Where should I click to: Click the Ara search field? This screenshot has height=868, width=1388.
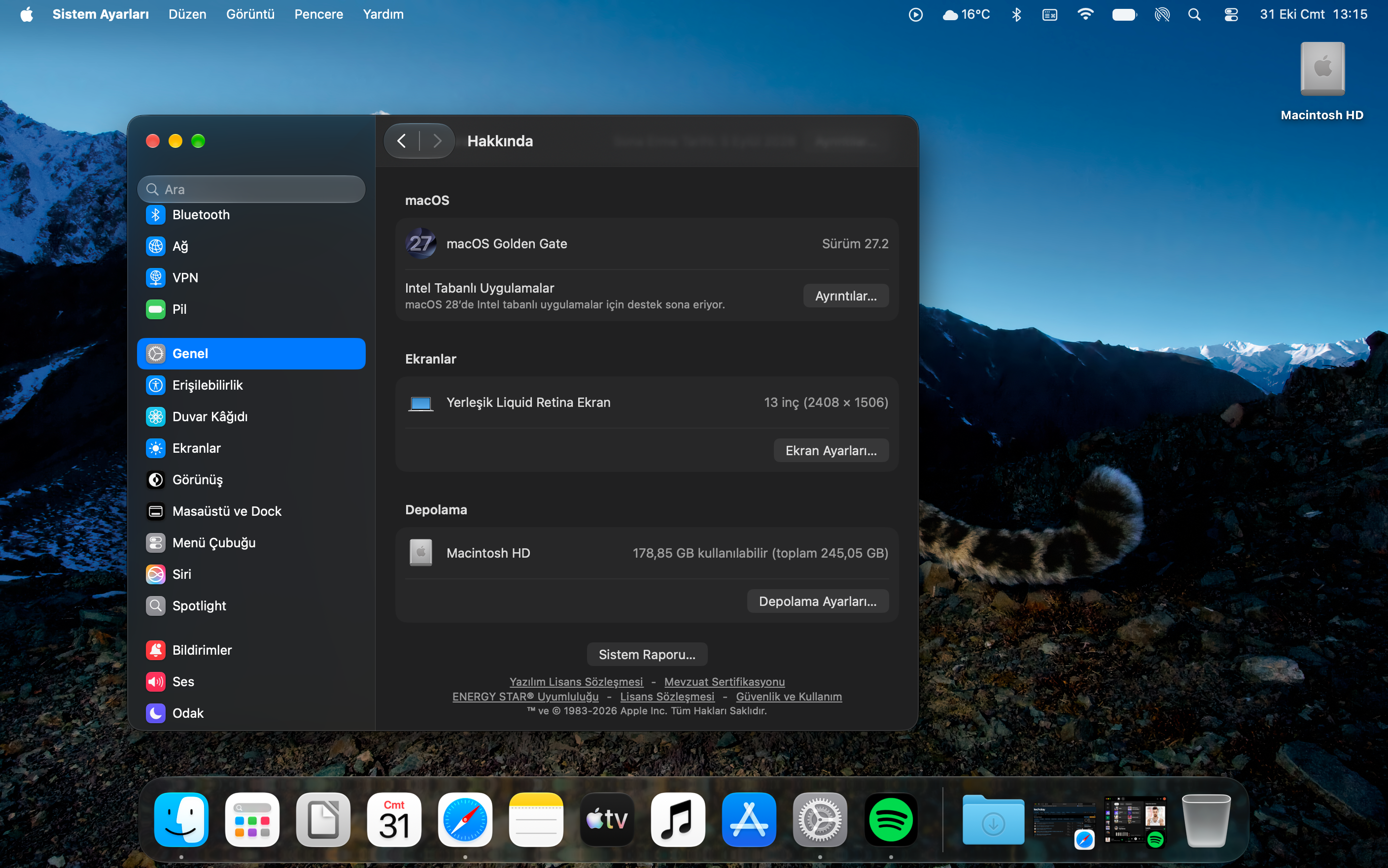(251, 190)
